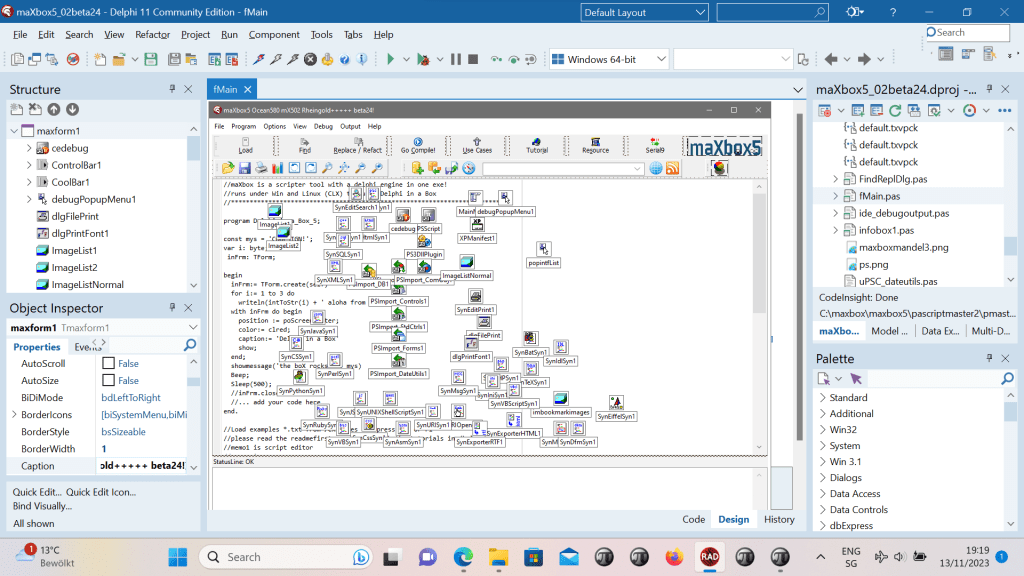Toggle the AutoSize property checkbox
1024x576 pixels.
pyautogui.click(x=109, y=380)
